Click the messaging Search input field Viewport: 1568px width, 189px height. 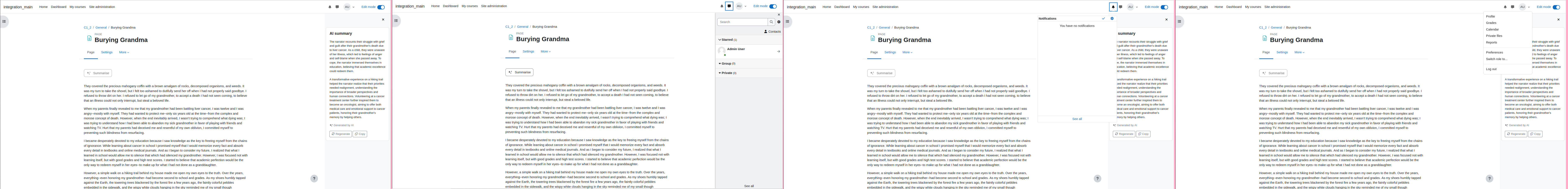743,22
